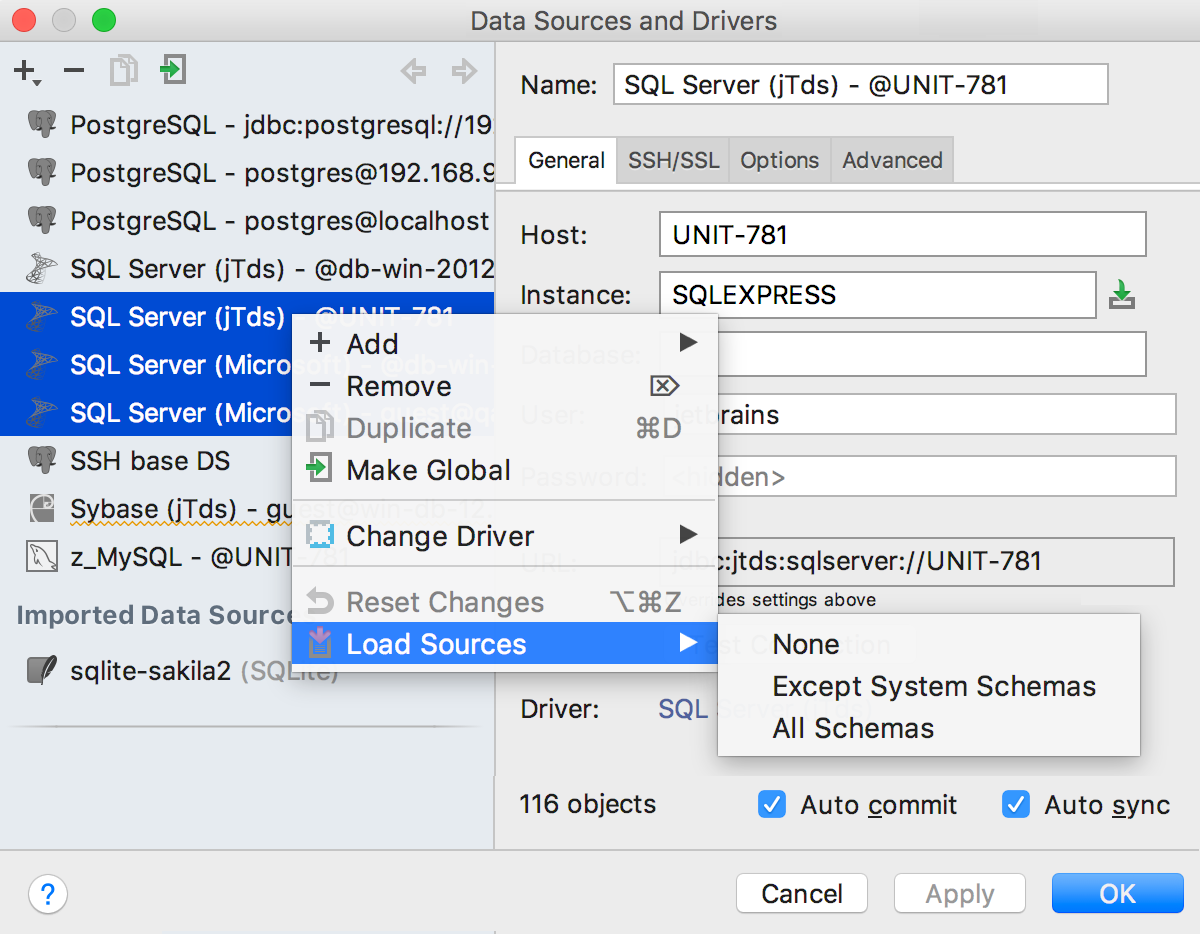Select the sqlite-sakila2 imported data source
1200x934 pixels.
[x=247, y=669]
